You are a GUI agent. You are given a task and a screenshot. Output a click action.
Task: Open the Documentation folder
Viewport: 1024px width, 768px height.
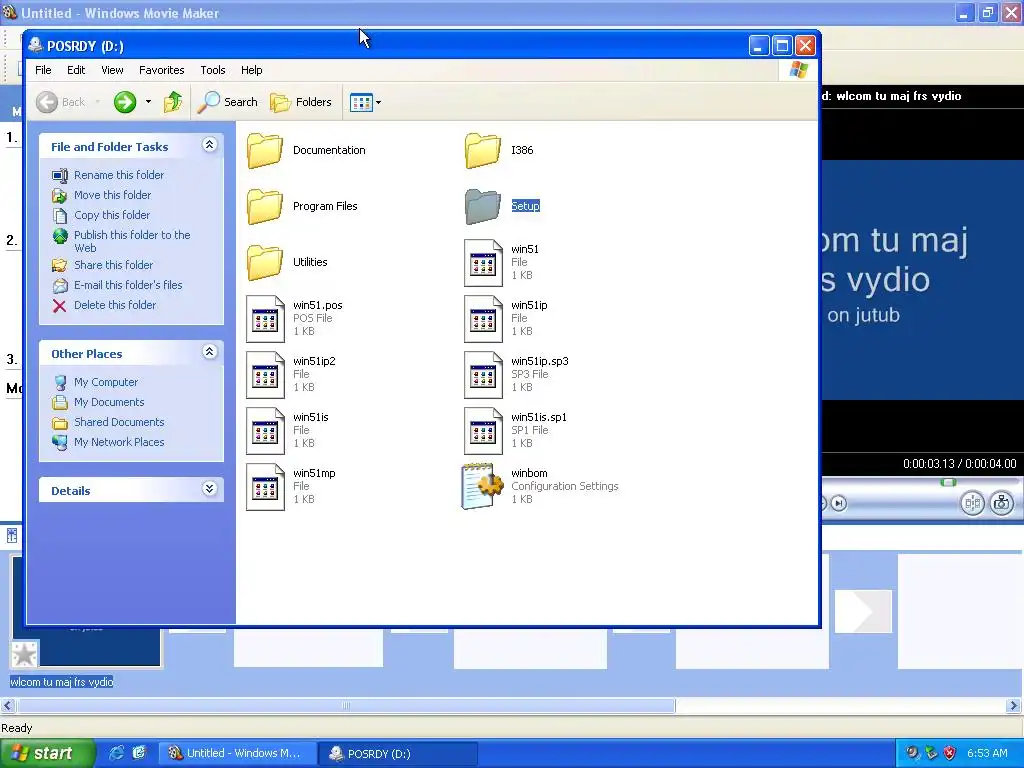(x=306, y=150)
